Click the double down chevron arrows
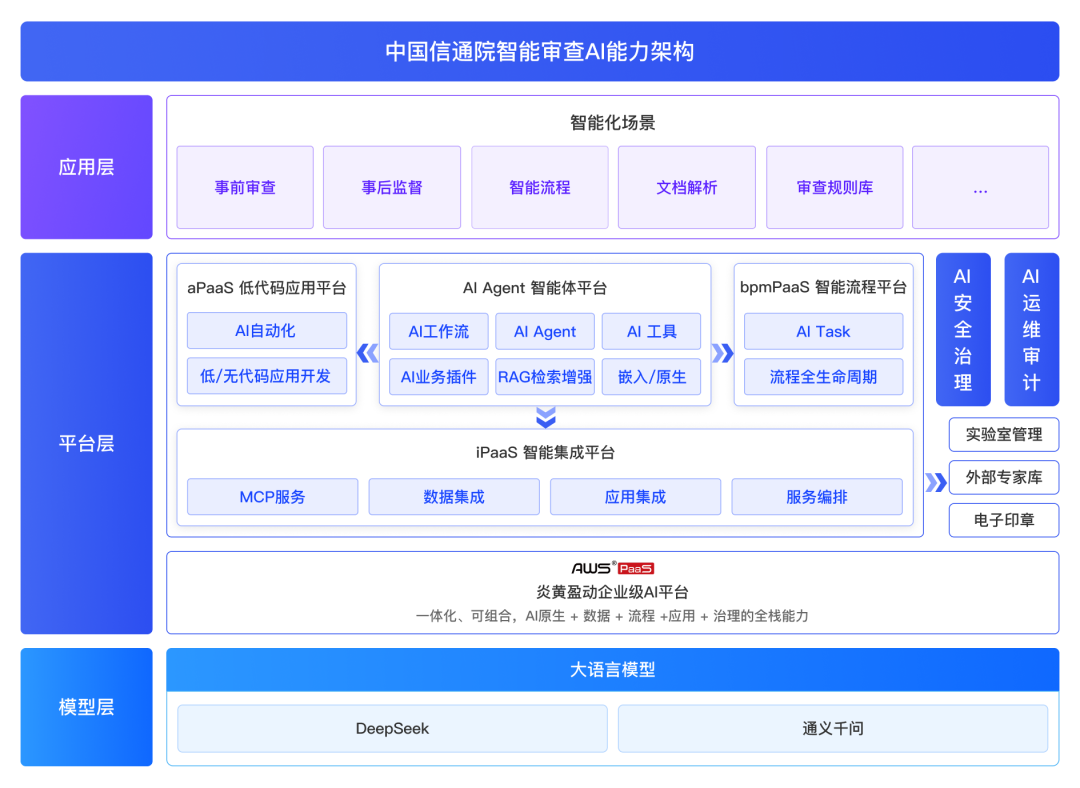Screen dimensions: 1080x788 [x=545, y=417]
